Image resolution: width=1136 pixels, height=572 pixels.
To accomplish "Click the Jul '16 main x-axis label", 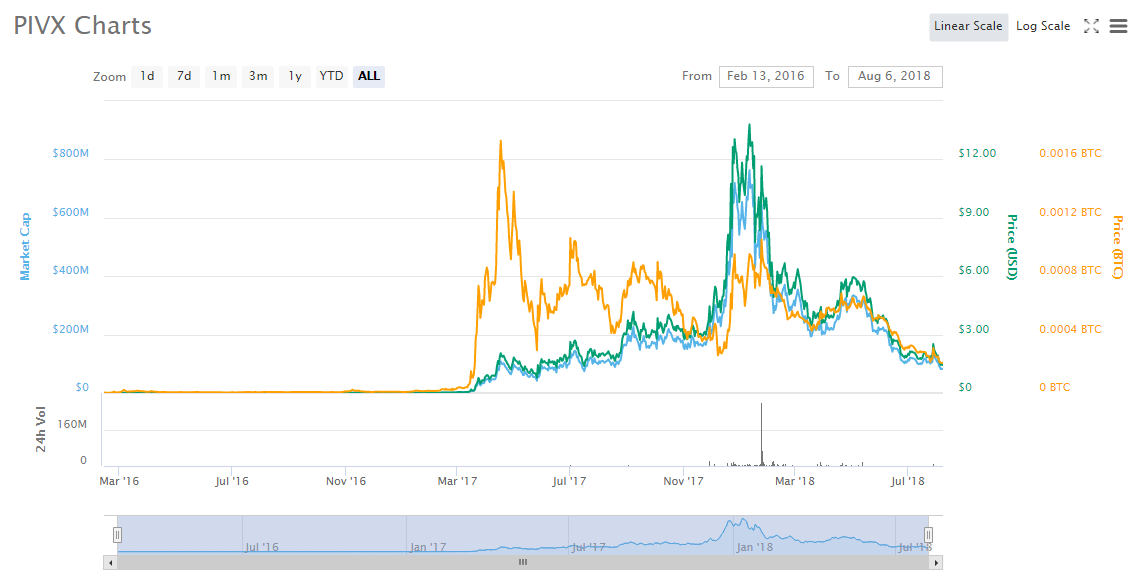I will pos(232,481).
